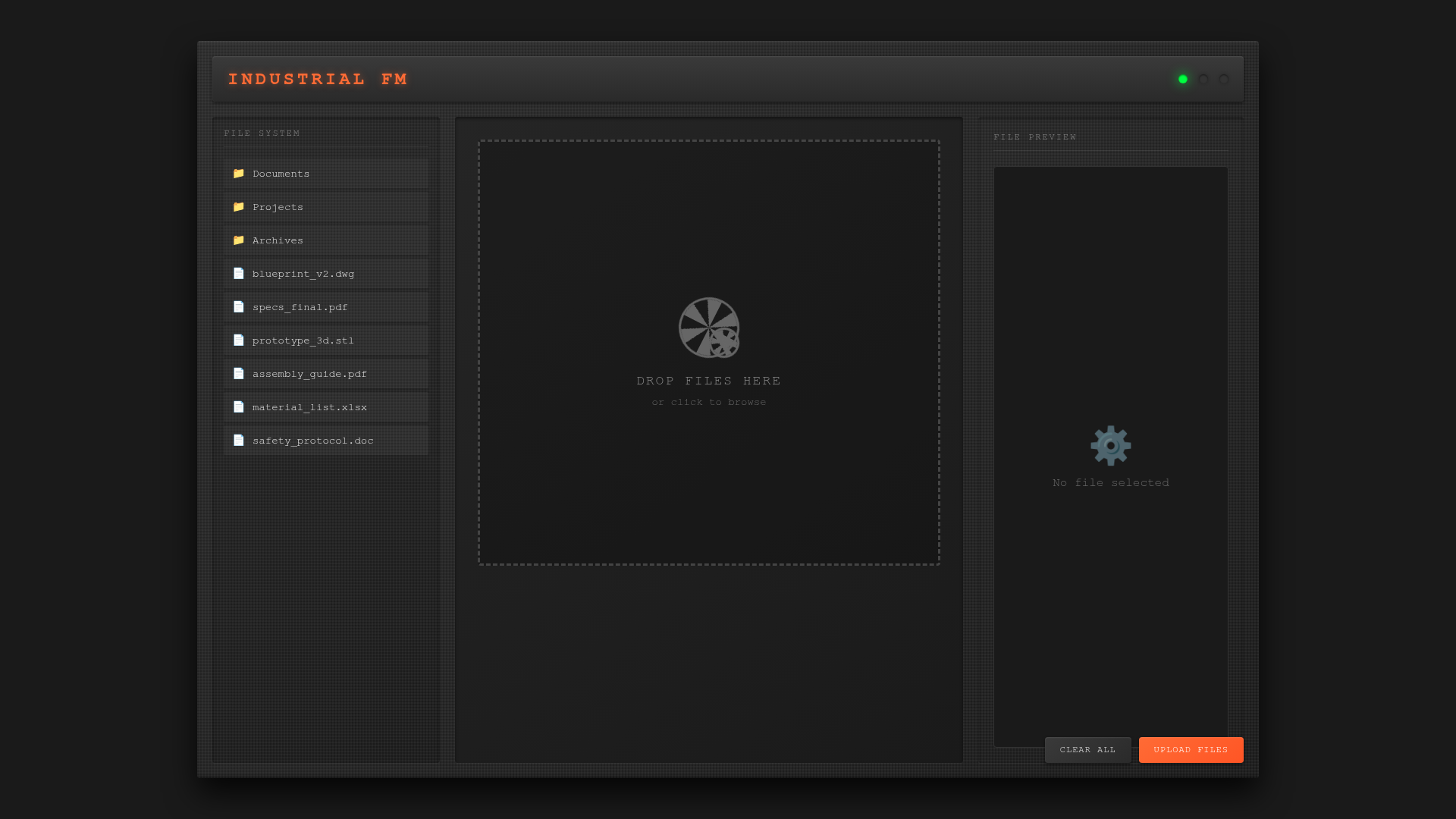Click the green status indicator light

[1182, 80]
